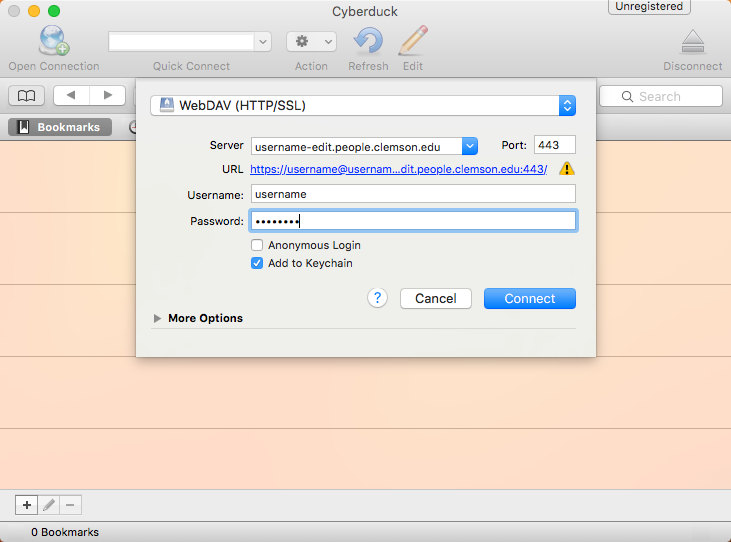Open the Action gear menu

tap(311, 42)
